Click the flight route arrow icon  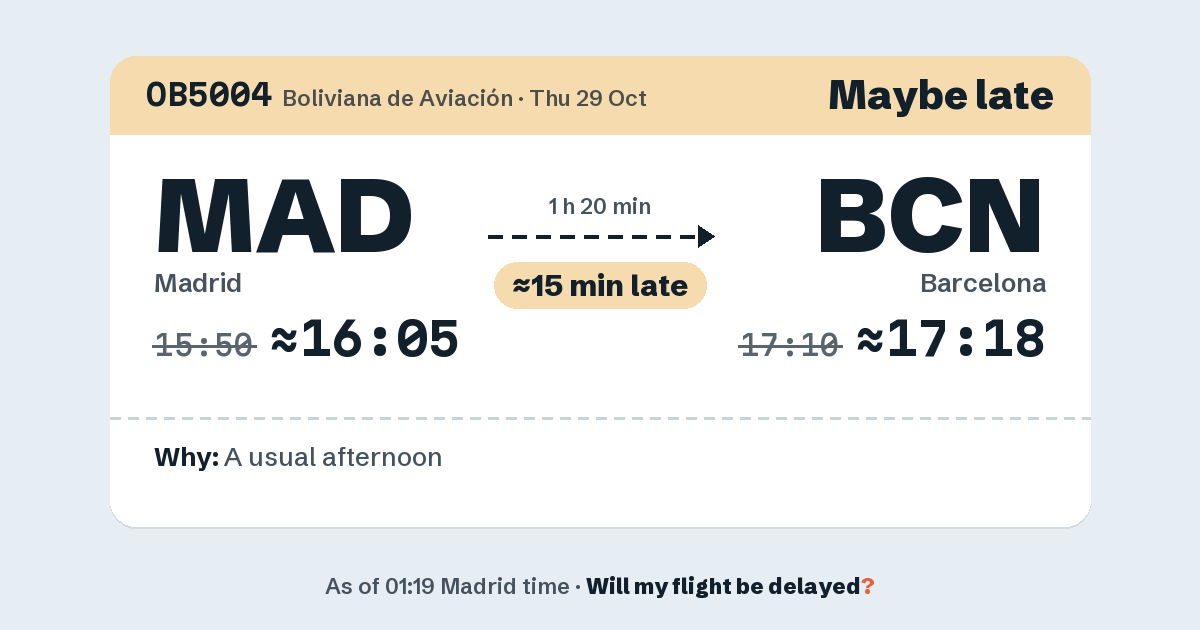point(601,237)
